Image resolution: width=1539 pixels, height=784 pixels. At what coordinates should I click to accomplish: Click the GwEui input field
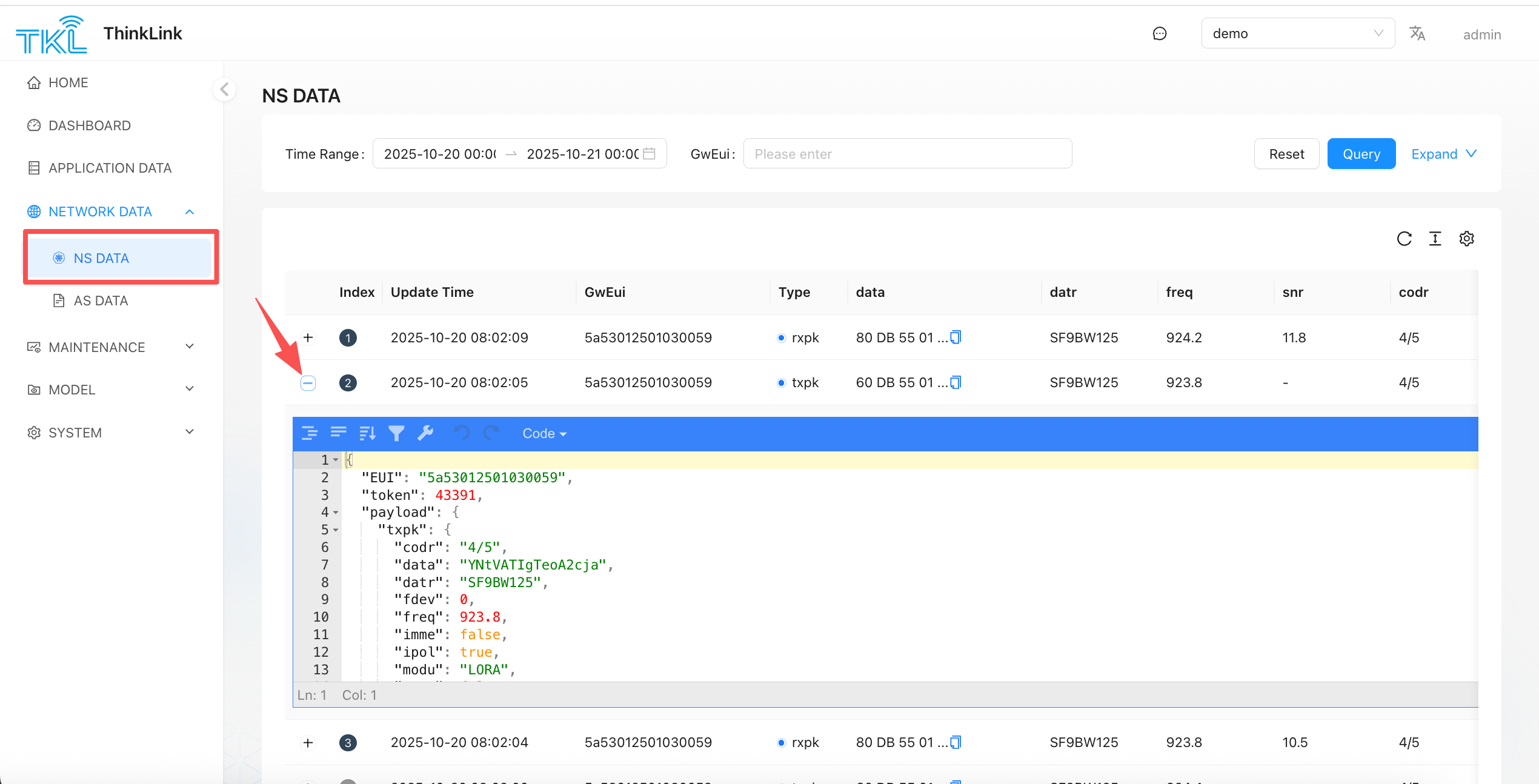pyautogui.click(x=907, y=154)
